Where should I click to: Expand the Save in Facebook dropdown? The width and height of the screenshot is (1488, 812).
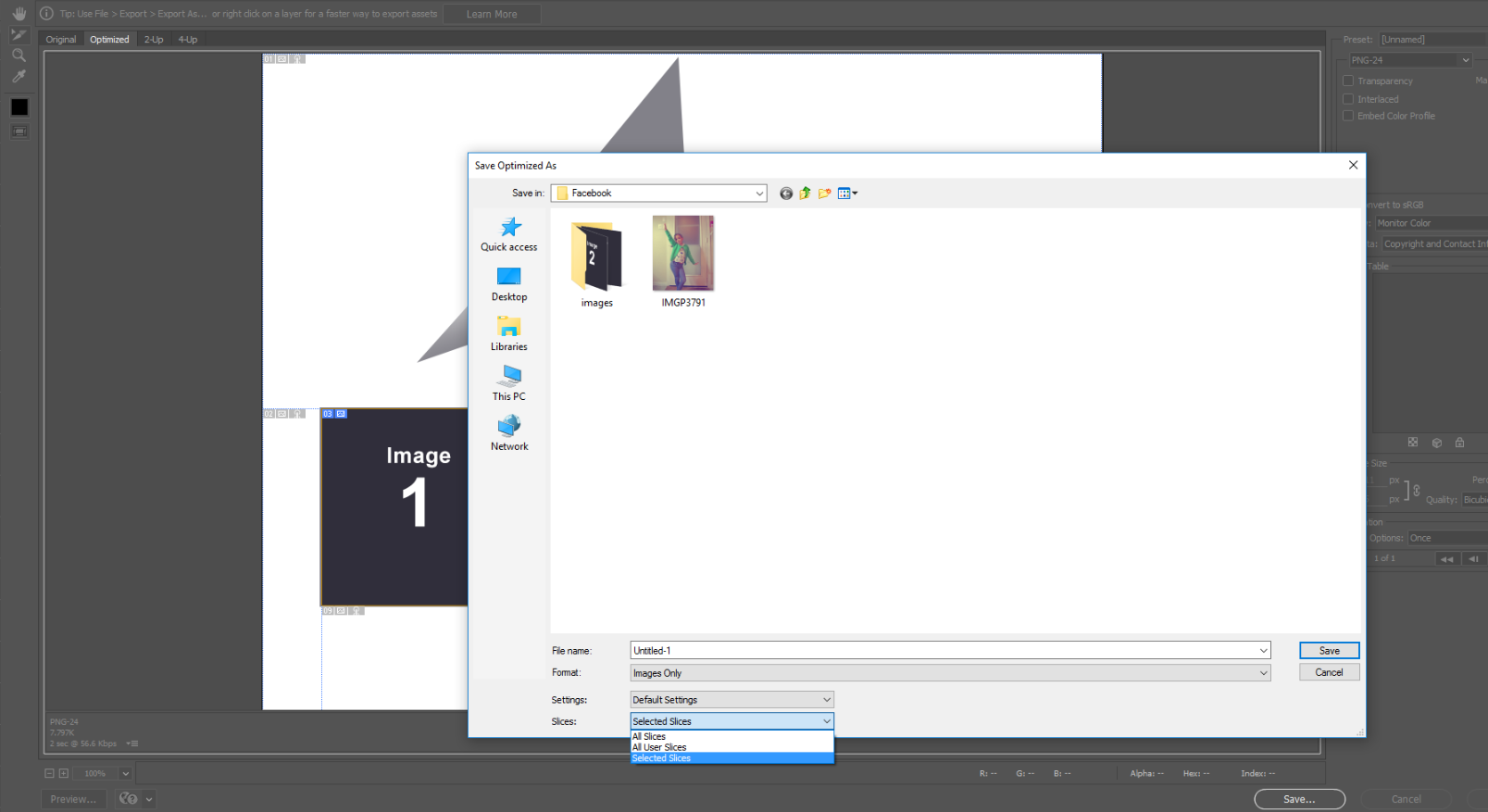pos(659,194)
